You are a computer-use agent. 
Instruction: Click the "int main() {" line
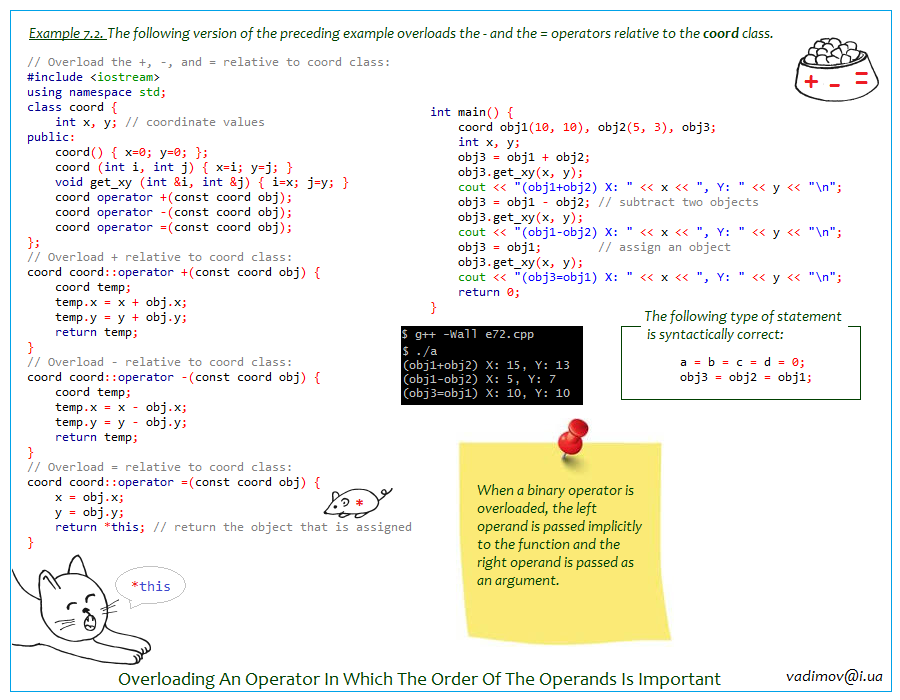tap(472, 112)
